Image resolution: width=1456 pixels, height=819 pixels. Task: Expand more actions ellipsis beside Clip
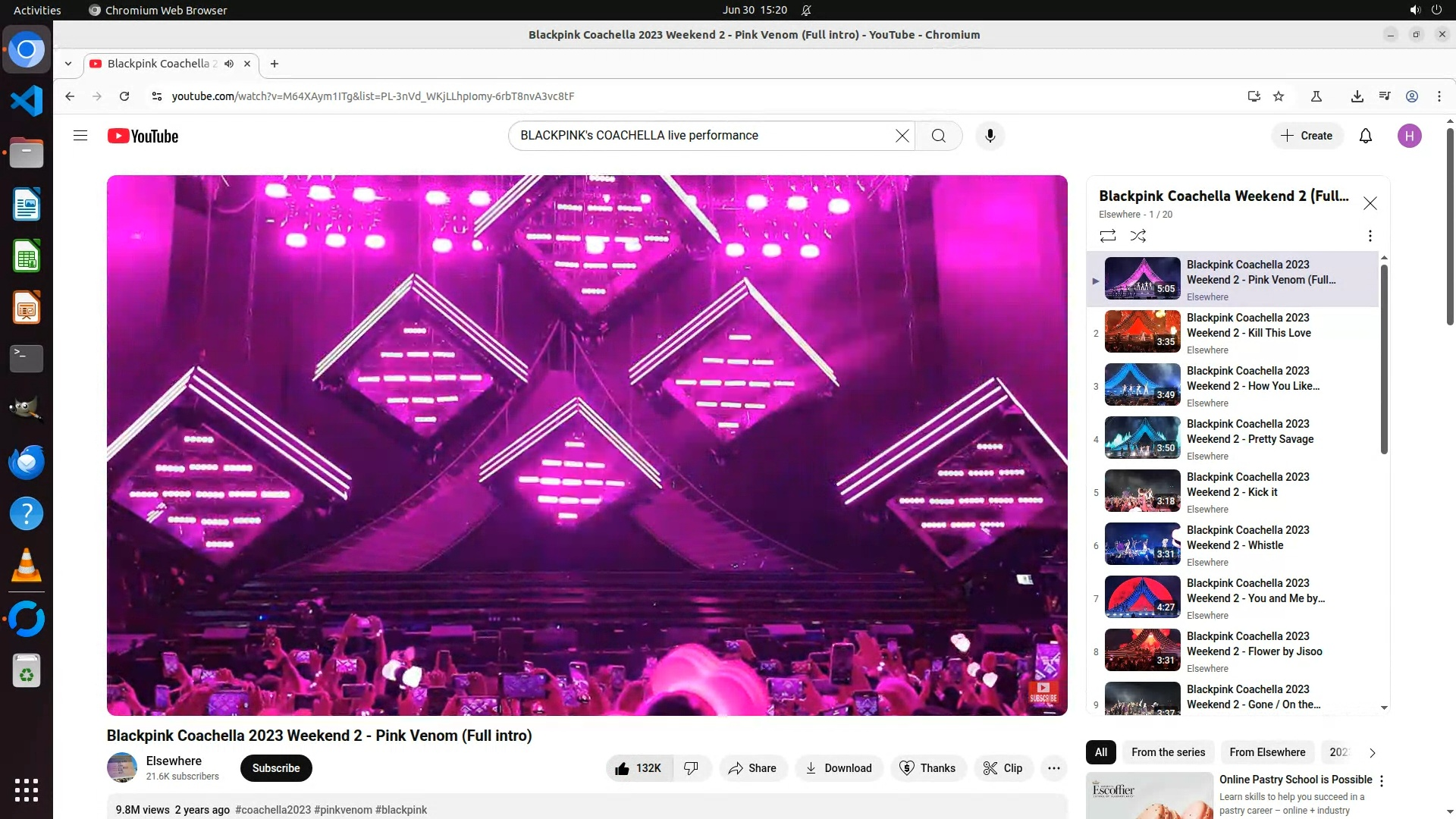point(1053,768)
